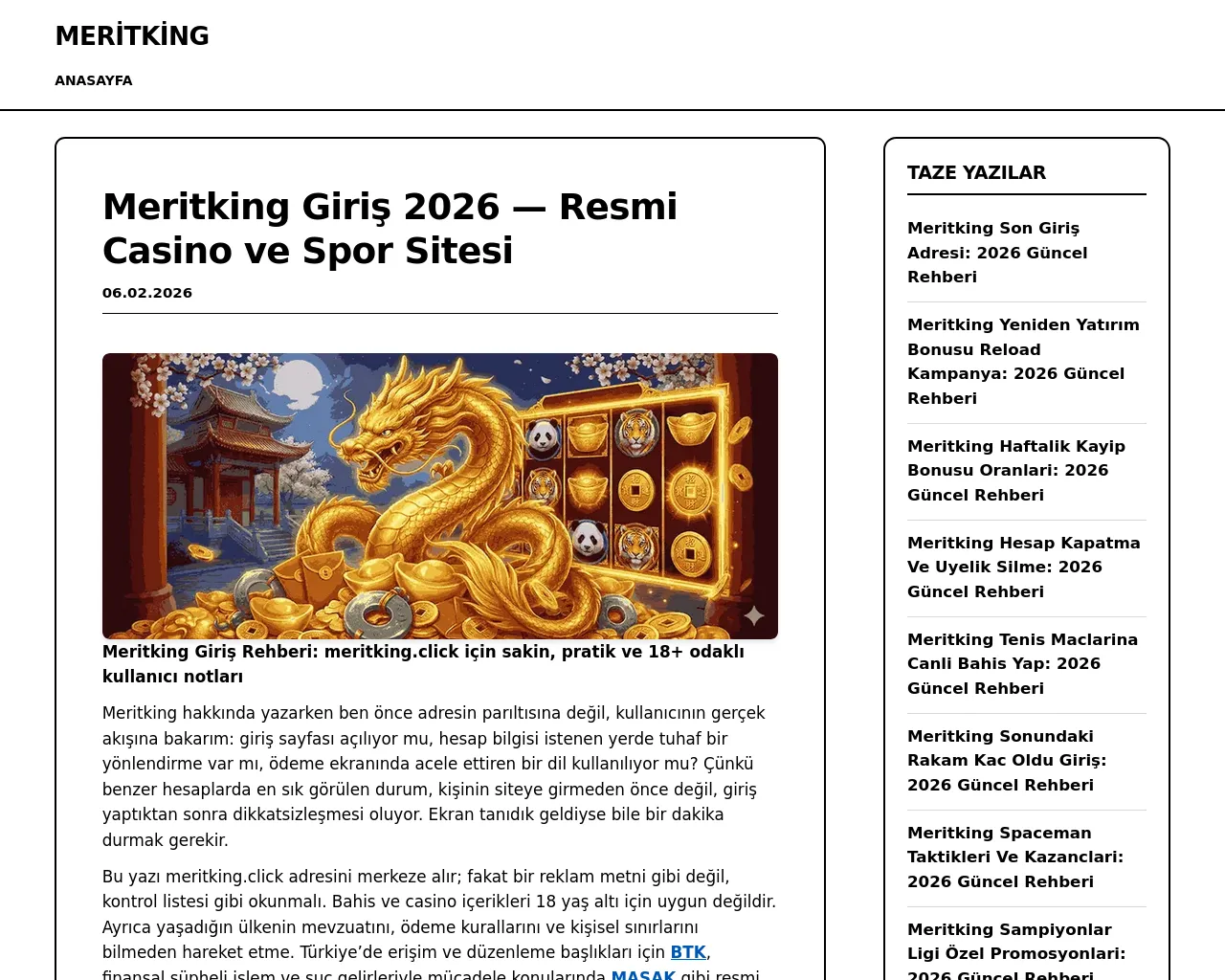Screen dimensions: 1225x980
Task: Click the 'TAZE YAZILAR' sidebar heading
Action: coord(976,173)
